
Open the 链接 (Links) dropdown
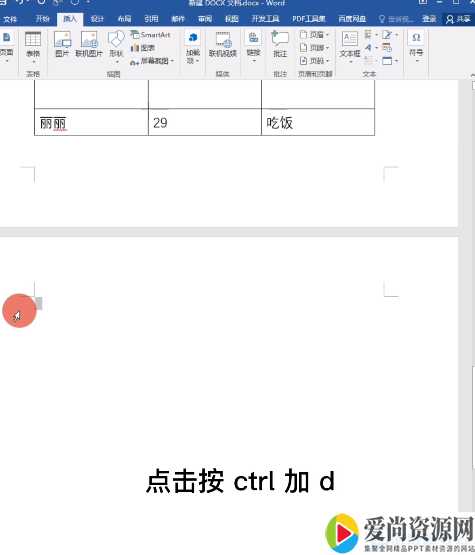tap(253, 47)
